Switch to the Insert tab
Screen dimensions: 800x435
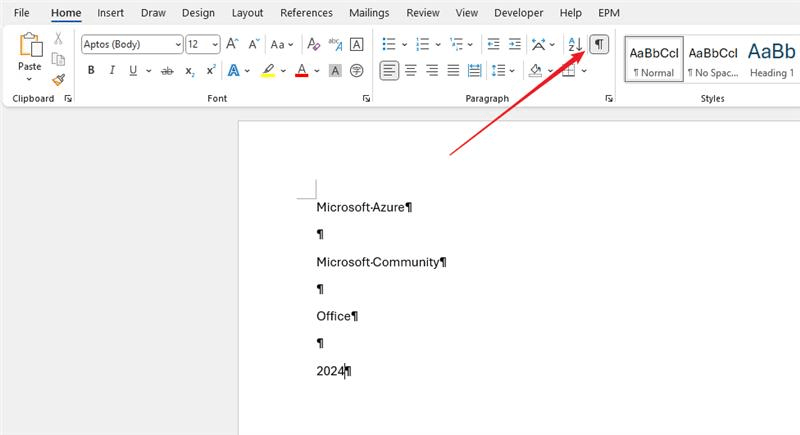(x=110, y=13)
